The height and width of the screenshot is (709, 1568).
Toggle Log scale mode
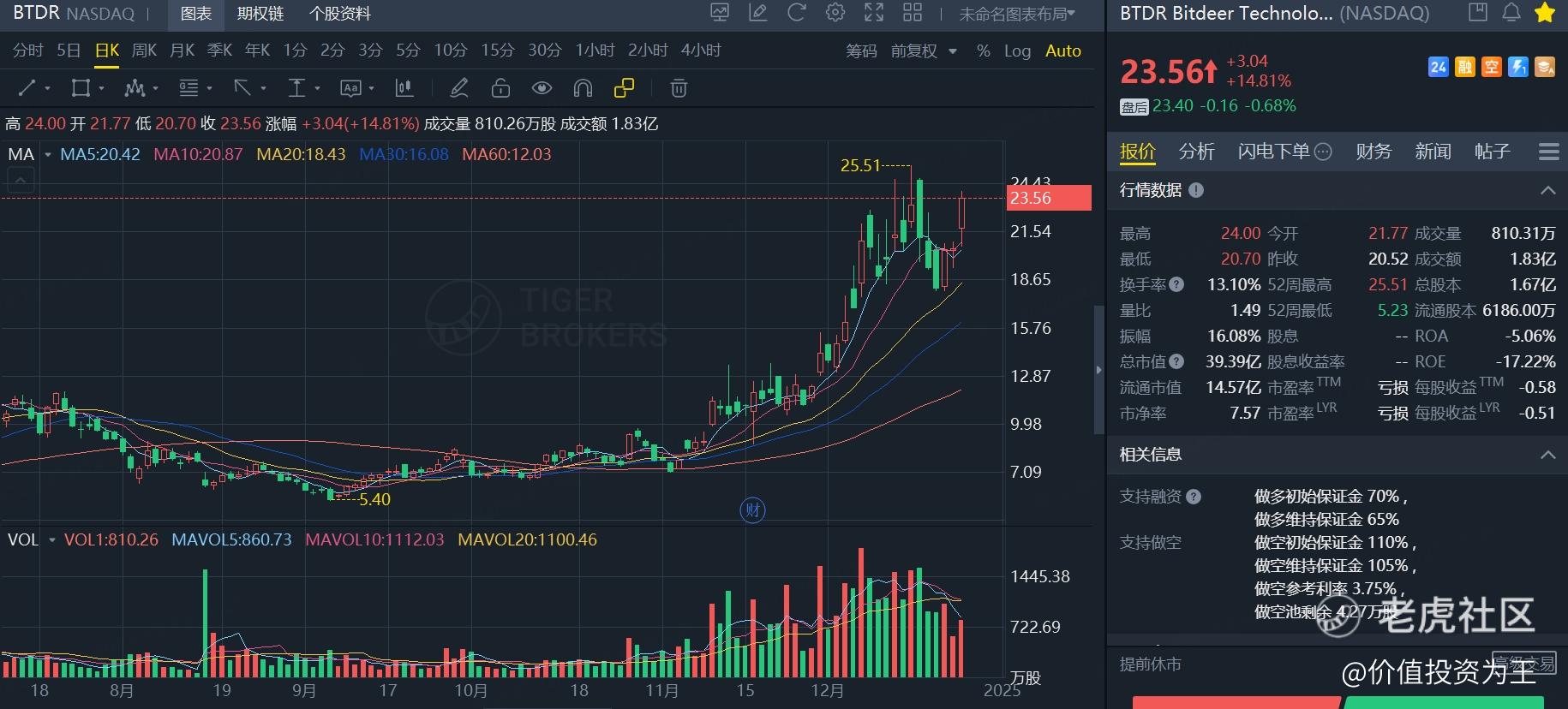point(1017,51)
